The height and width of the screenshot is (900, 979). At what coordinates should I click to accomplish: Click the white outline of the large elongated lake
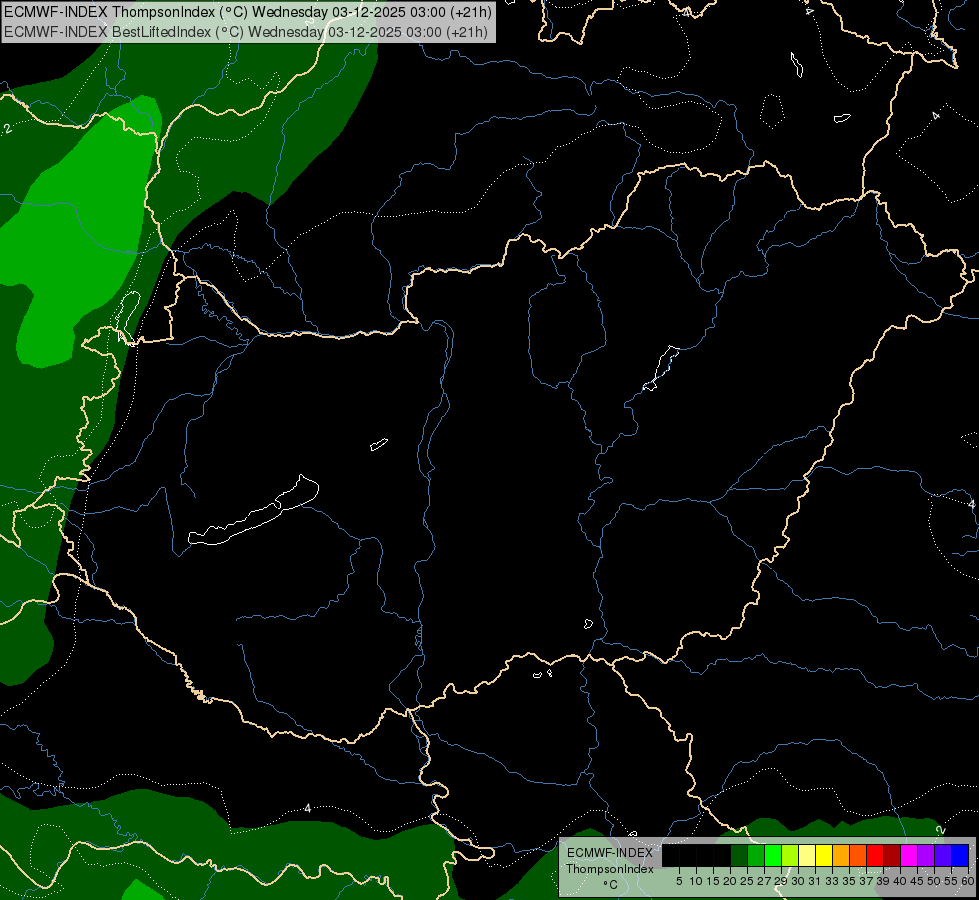tap(253, 511)
